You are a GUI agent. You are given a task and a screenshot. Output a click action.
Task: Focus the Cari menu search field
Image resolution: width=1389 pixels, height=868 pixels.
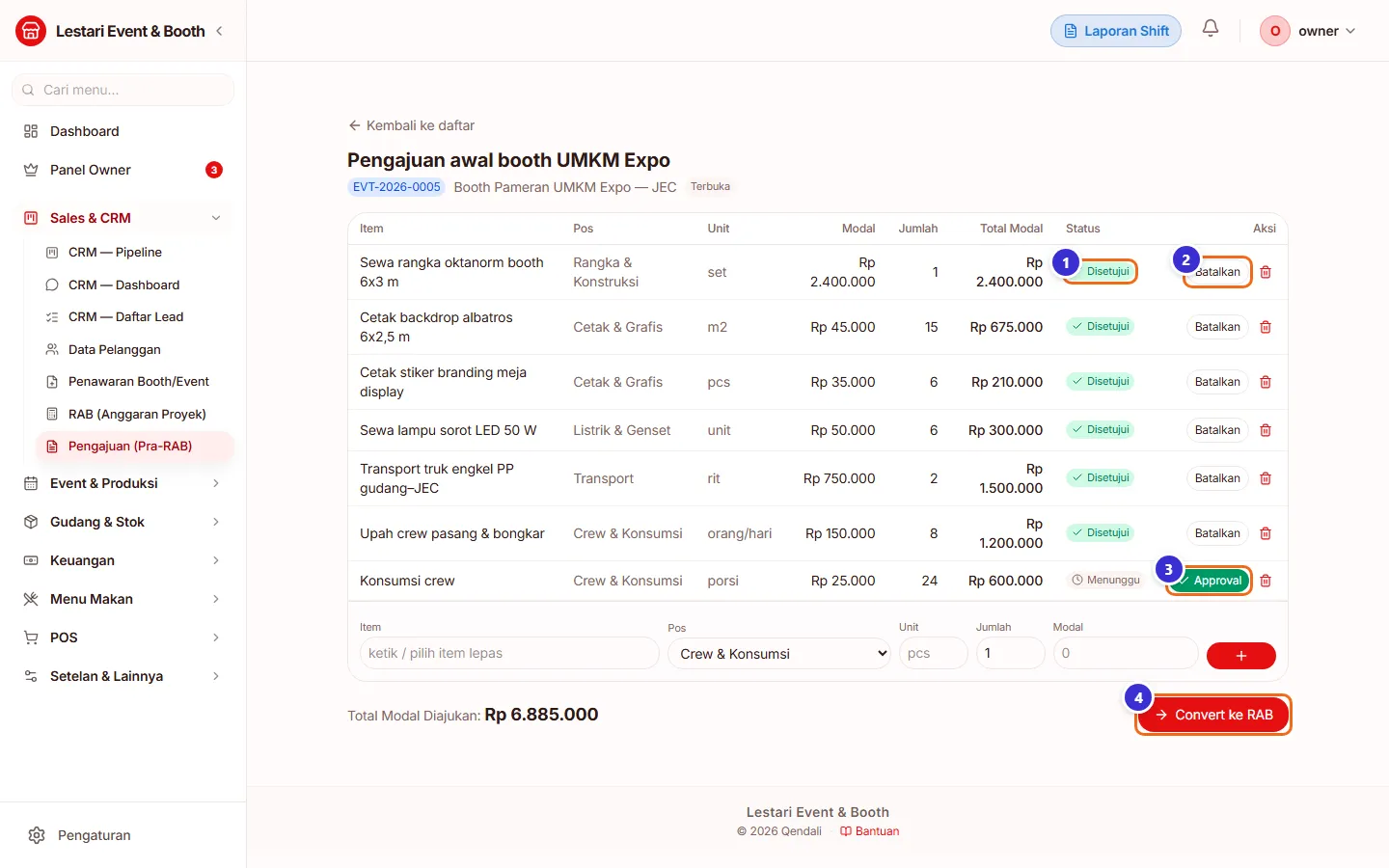click(x=123, y=90)
